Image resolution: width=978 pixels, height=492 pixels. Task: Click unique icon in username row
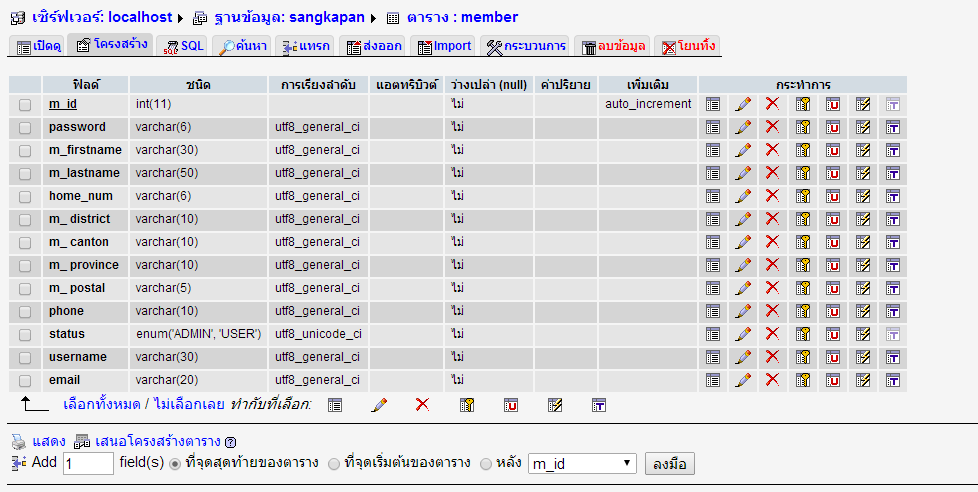pos(833,357)
